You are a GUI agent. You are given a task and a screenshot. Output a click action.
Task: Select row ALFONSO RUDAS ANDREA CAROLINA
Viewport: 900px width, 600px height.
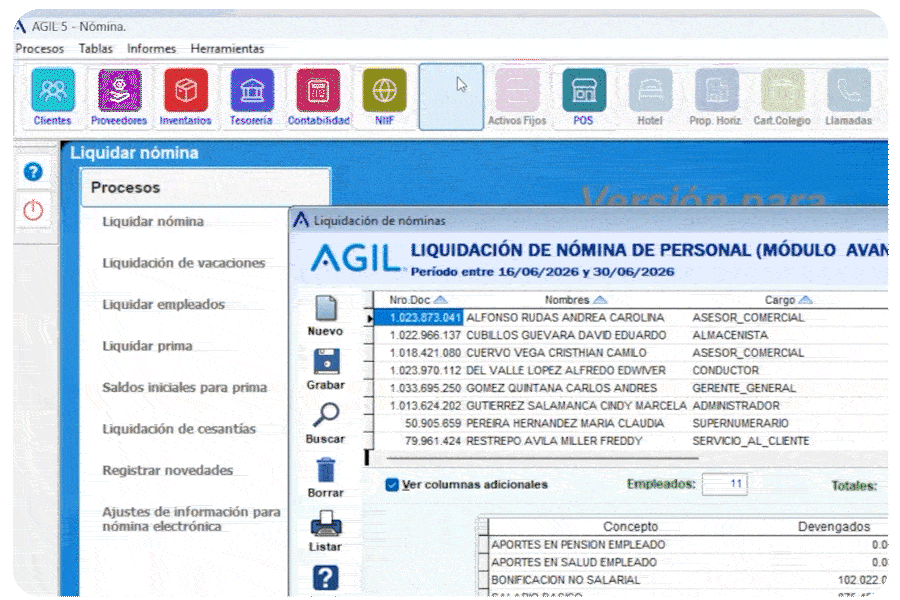tap(630, 318)
